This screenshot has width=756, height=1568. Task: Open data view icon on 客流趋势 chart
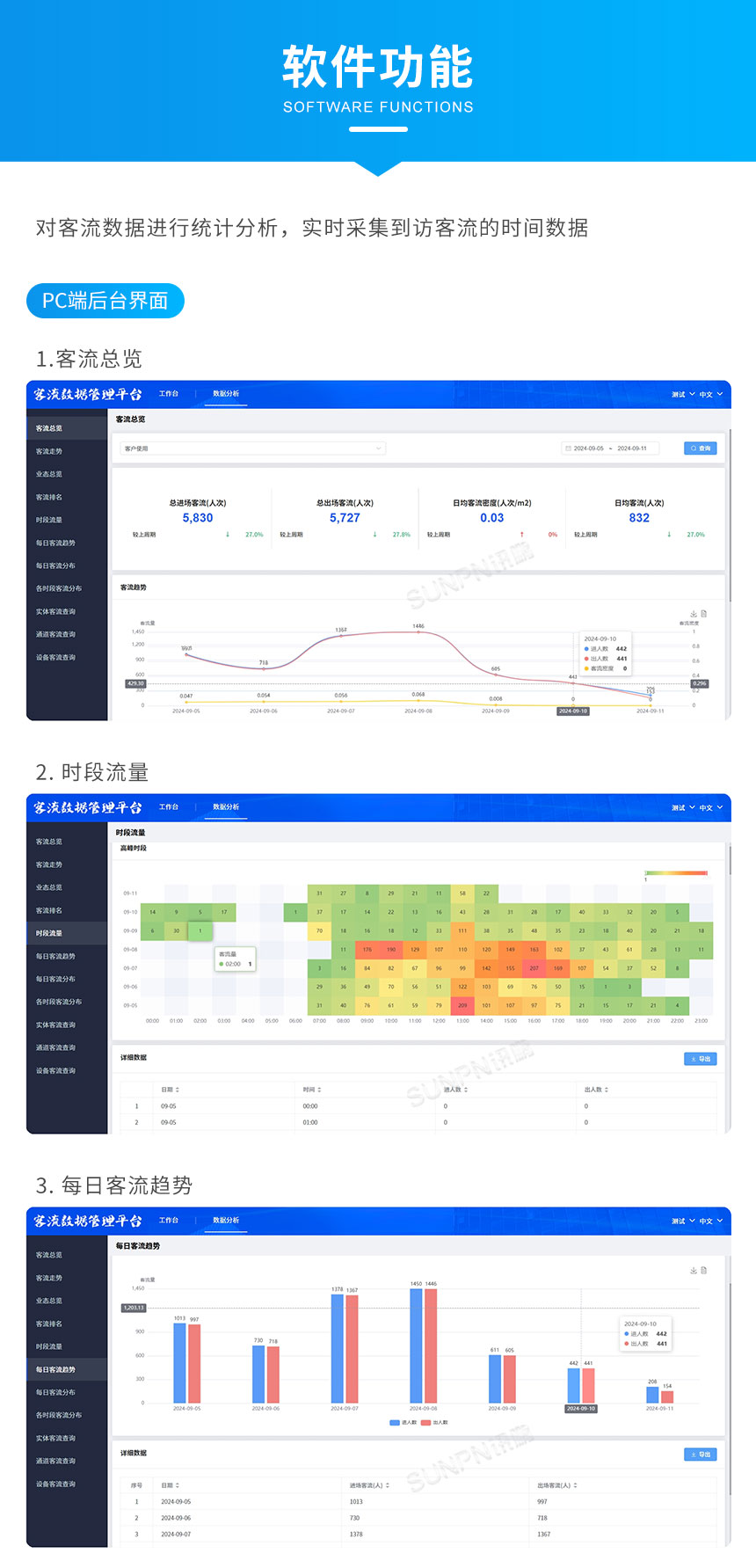click(703, 614)
